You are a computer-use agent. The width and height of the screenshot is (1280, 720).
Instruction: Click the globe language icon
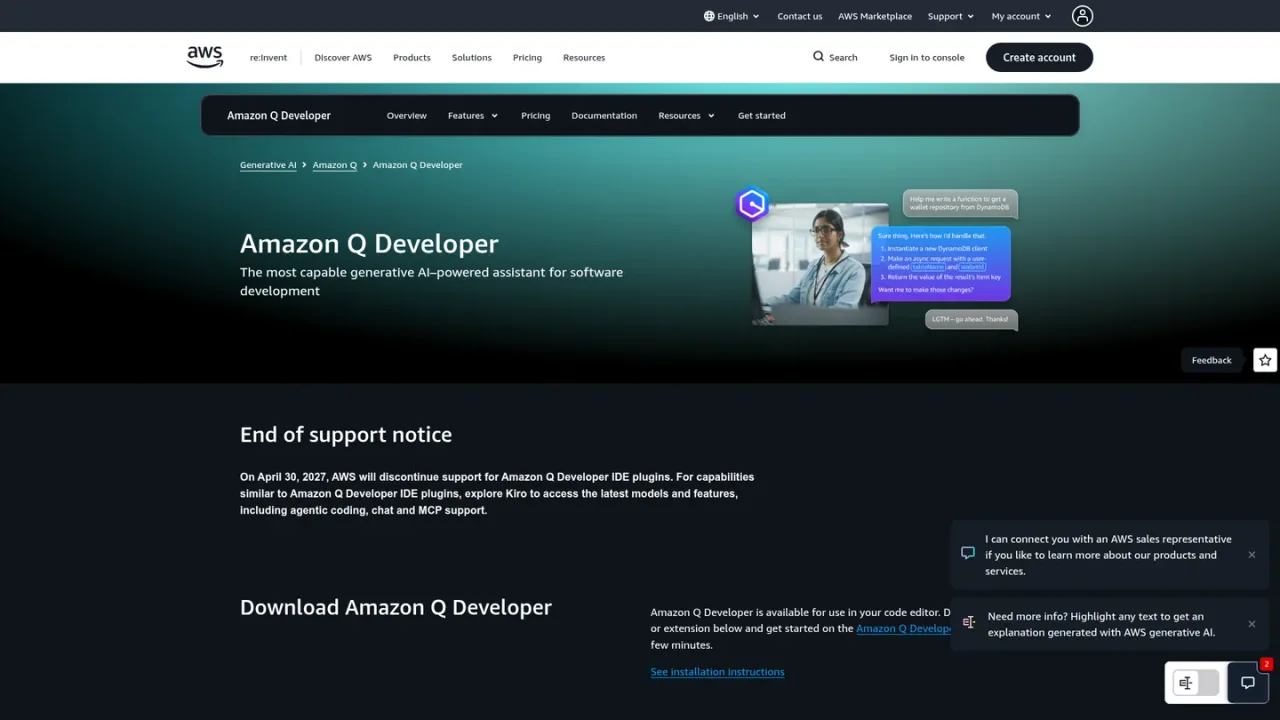709,16
